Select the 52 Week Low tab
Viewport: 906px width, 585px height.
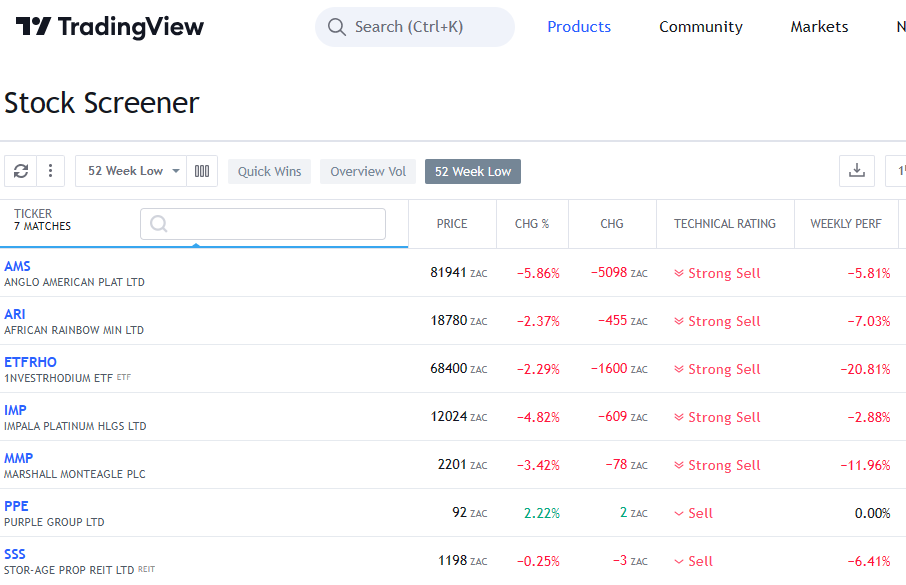click(473, 172)
